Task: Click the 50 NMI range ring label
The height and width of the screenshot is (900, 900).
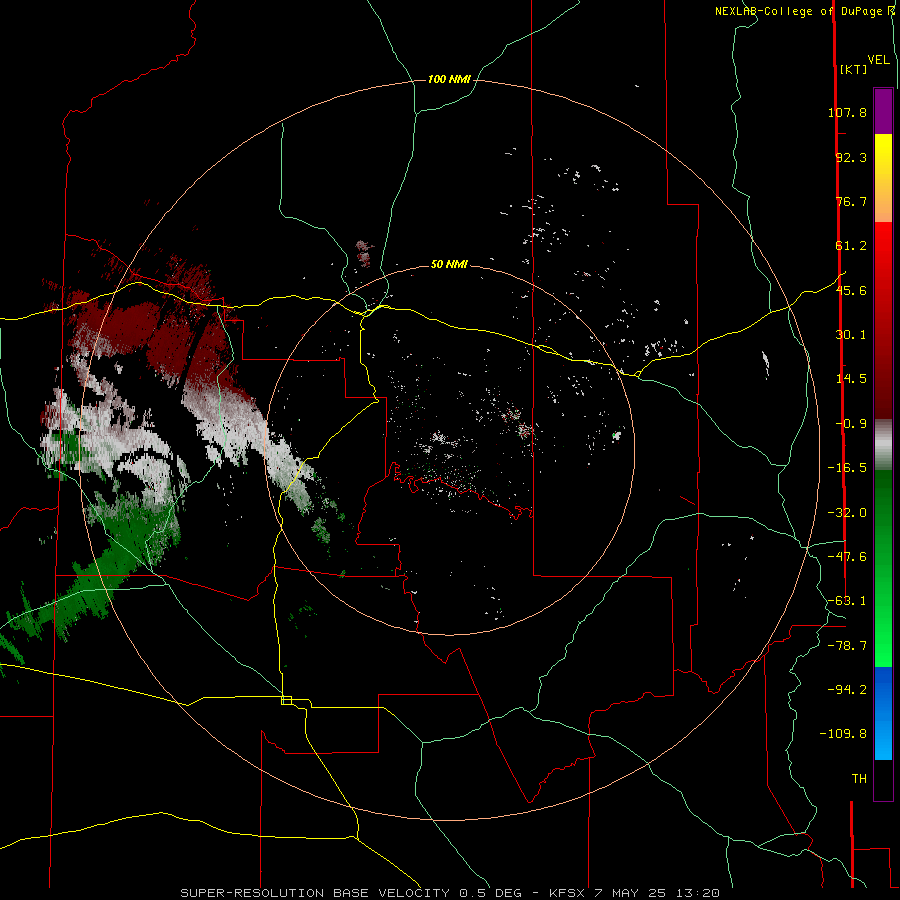Action: pyautogui.click(x=449, y=264)
